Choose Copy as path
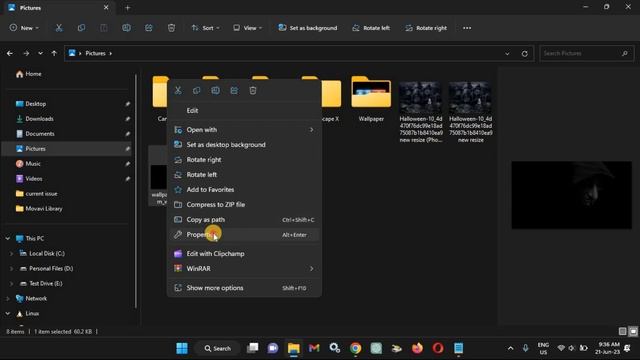This screenshot has width=640, height=360. click(244, 220)
